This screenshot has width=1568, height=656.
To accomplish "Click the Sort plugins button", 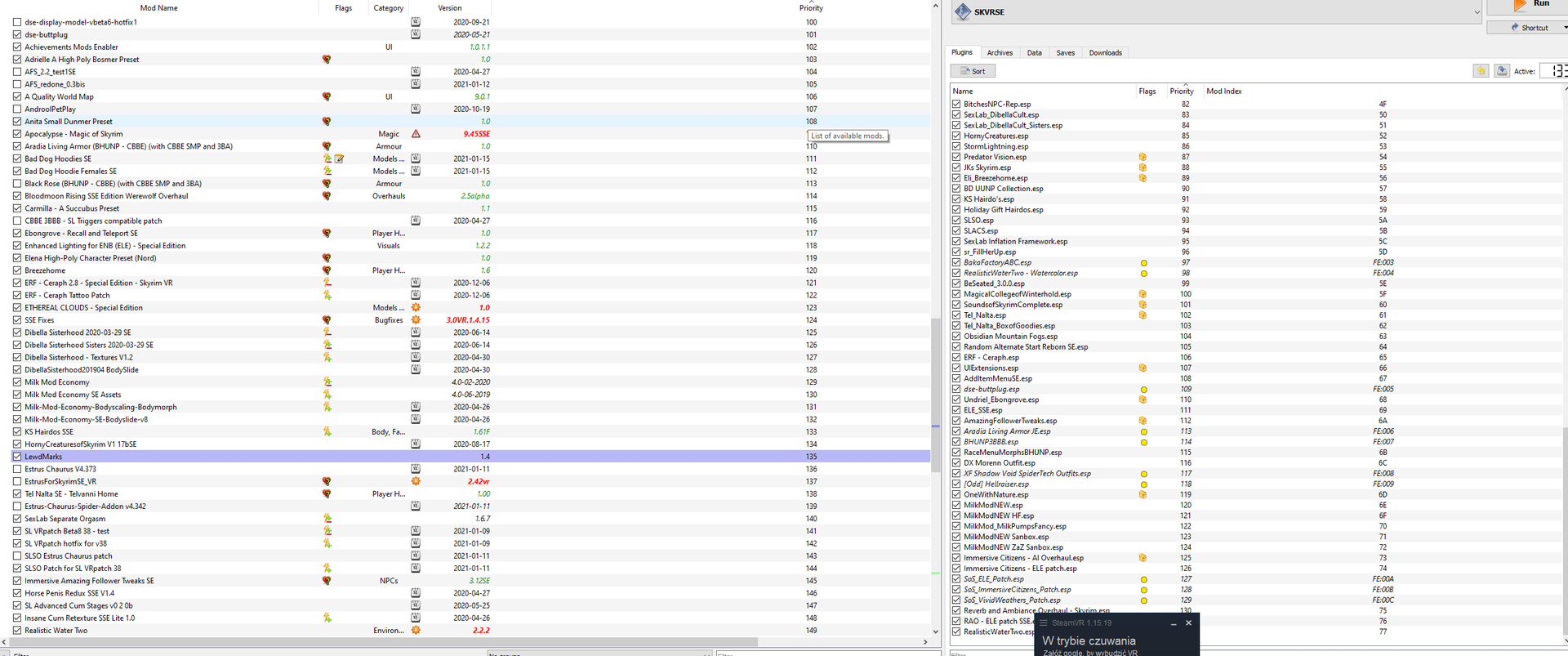I will click(x=973, y=71).
